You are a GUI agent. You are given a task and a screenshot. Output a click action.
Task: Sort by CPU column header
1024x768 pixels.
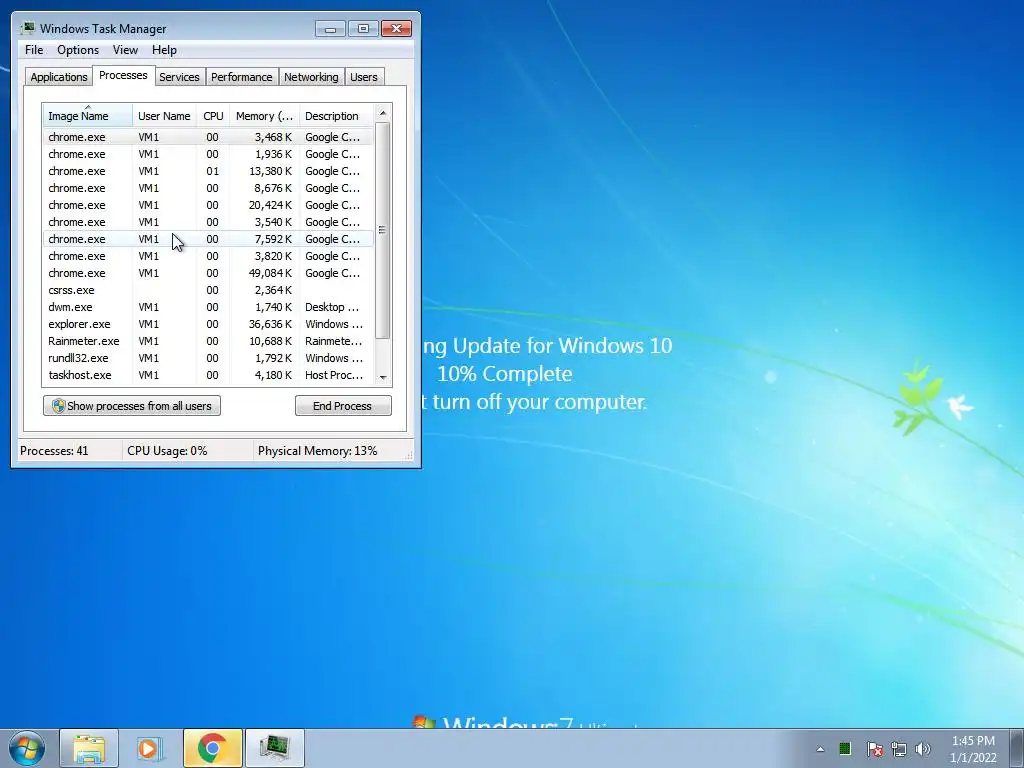[213, 116]
